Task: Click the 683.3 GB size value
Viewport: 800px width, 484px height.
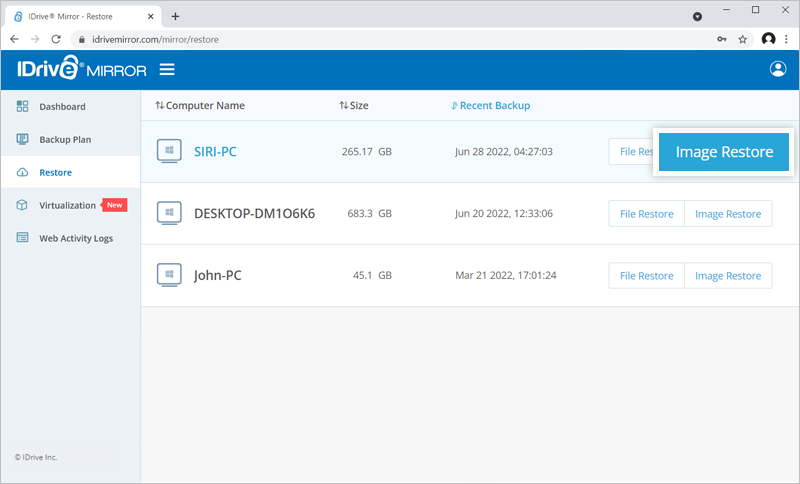Action: pyautogui.click(x=369, y=213)
